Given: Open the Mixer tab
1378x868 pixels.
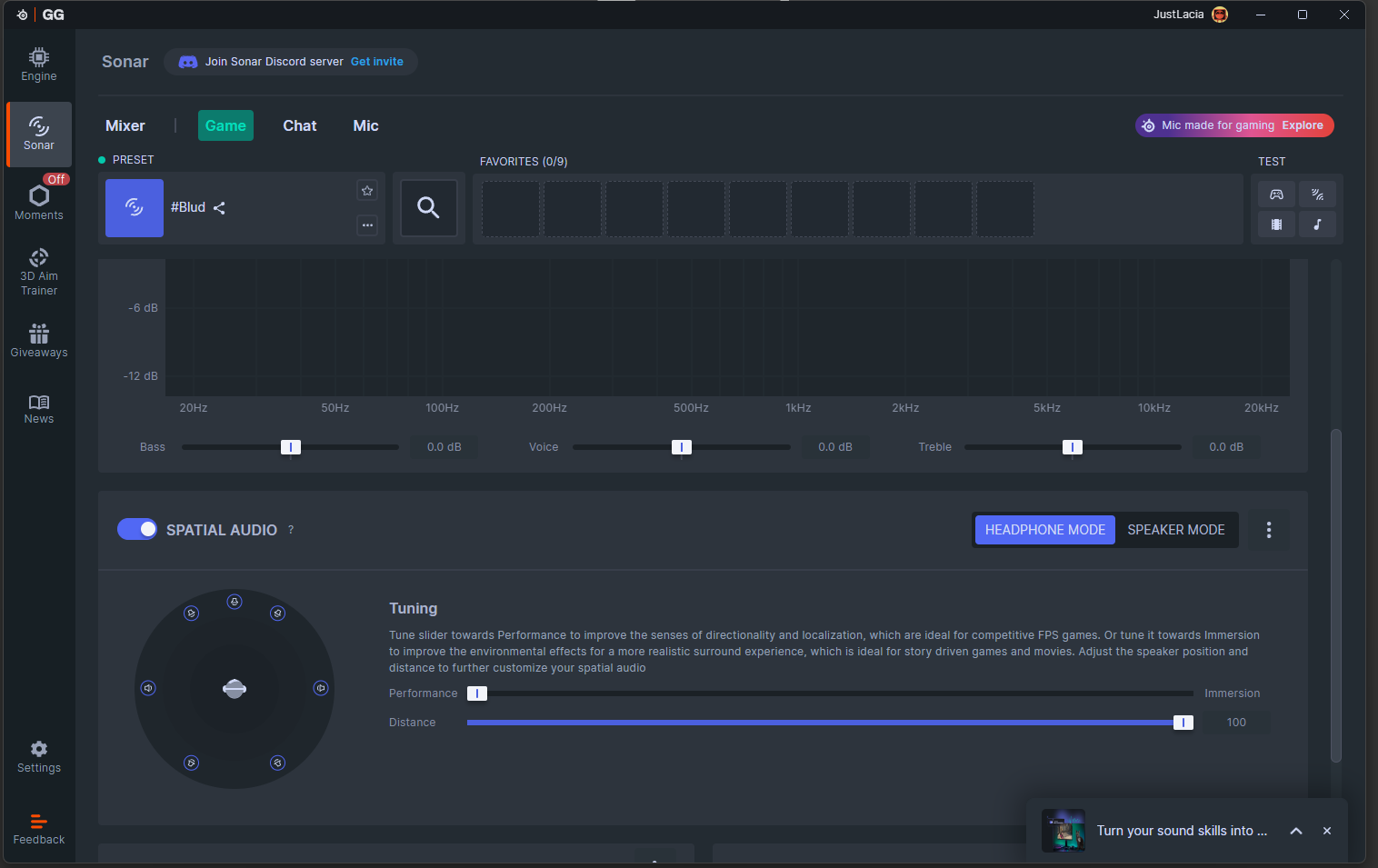Looking at the screenshot, I should coord(125,125).
